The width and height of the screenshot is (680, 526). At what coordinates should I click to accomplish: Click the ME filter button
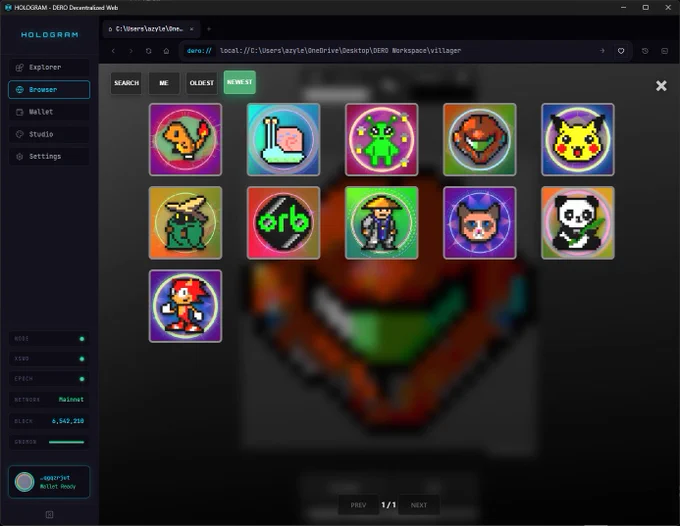[x=164, y=83]
